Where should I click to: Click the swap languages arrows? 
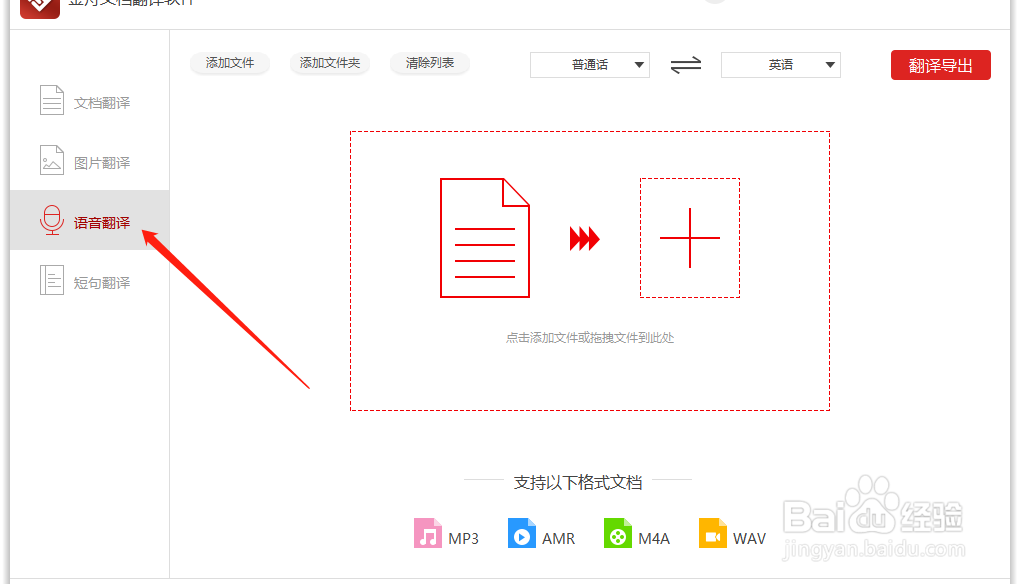click(x=685, y=64)
